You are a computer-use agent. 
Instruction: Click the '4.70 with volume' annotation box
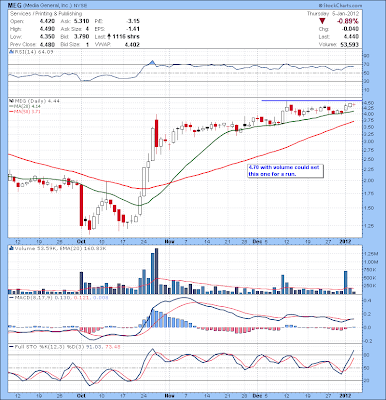coord(285,171)
